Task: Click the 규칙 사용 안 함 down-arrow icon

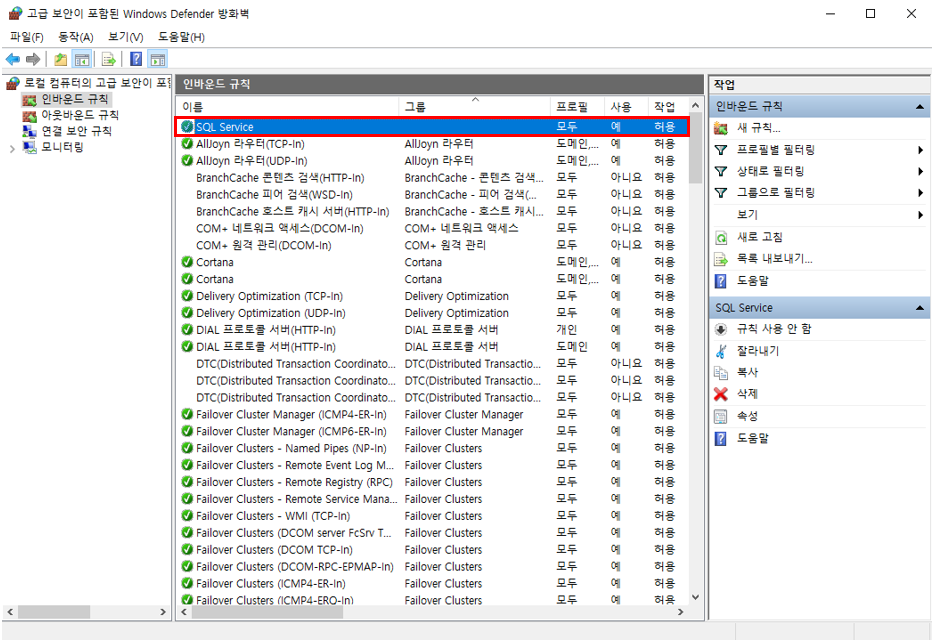Action: 721,329
